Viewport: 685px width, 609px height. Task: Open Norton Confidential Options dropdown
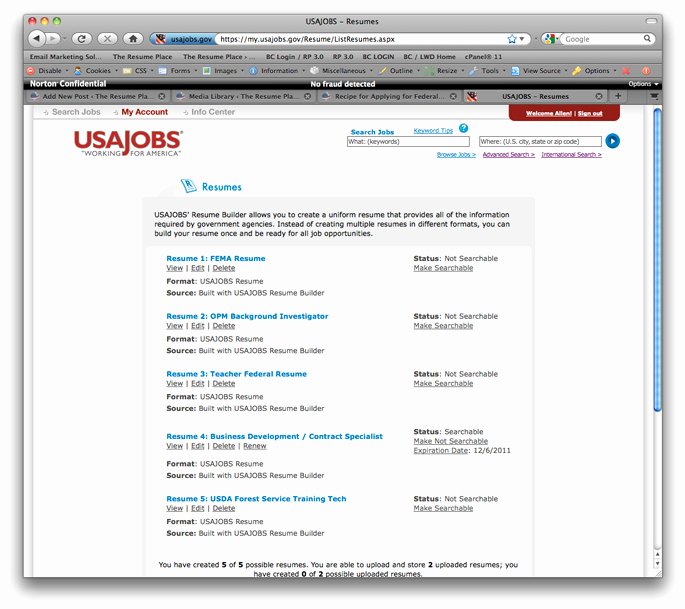pos(643,84)
